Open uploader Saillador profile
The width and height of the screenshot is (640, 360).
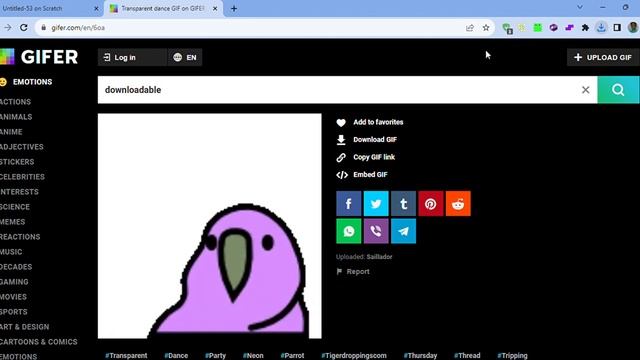tap(379, 257)
